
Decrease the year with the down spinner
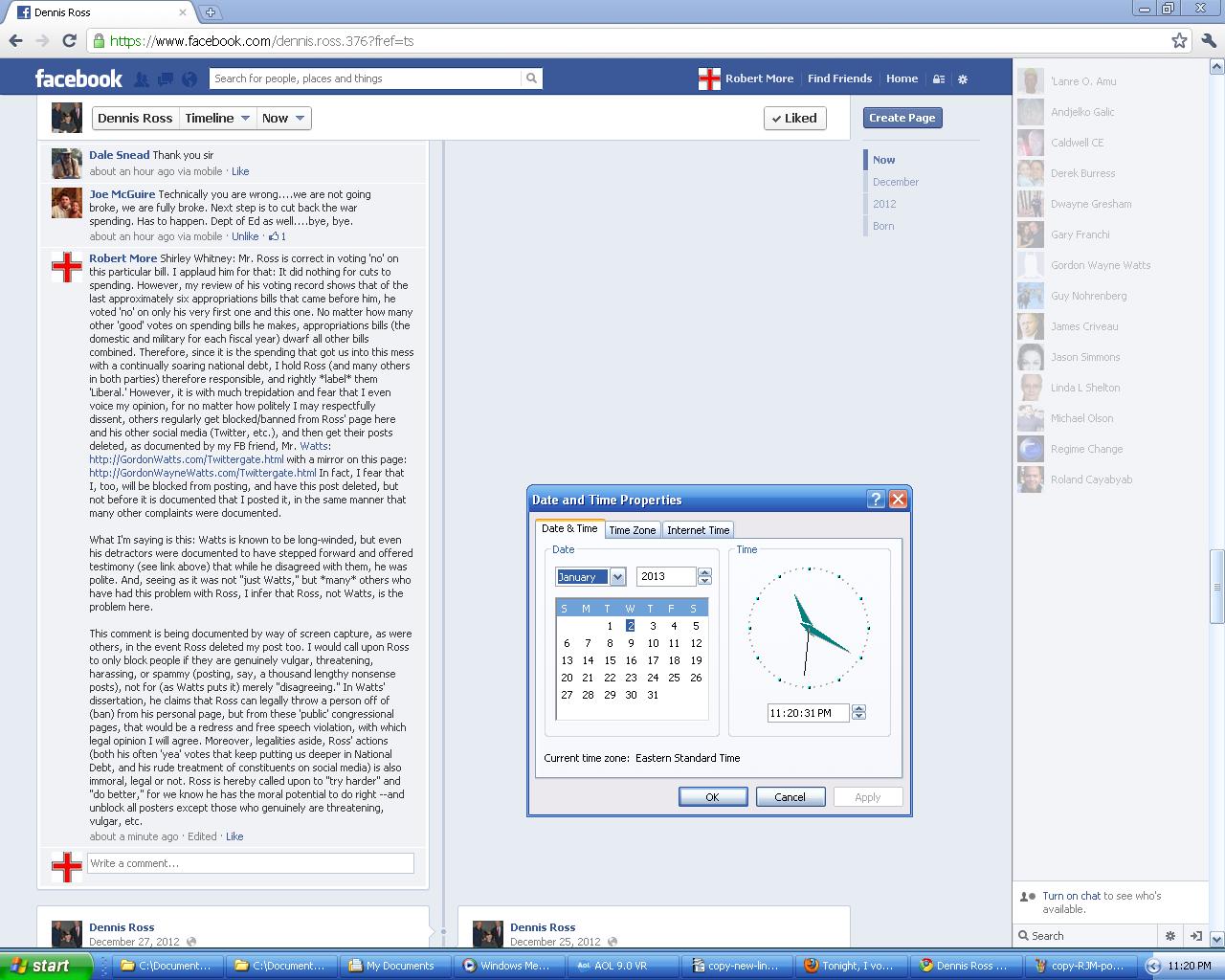(704, 581)
